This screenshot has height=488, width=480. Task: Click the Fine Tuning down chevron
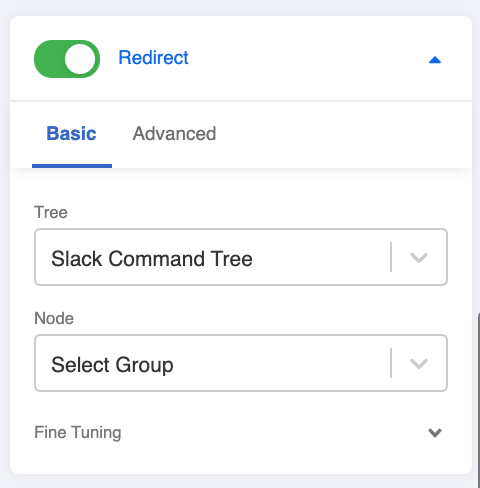pos(435,433)
